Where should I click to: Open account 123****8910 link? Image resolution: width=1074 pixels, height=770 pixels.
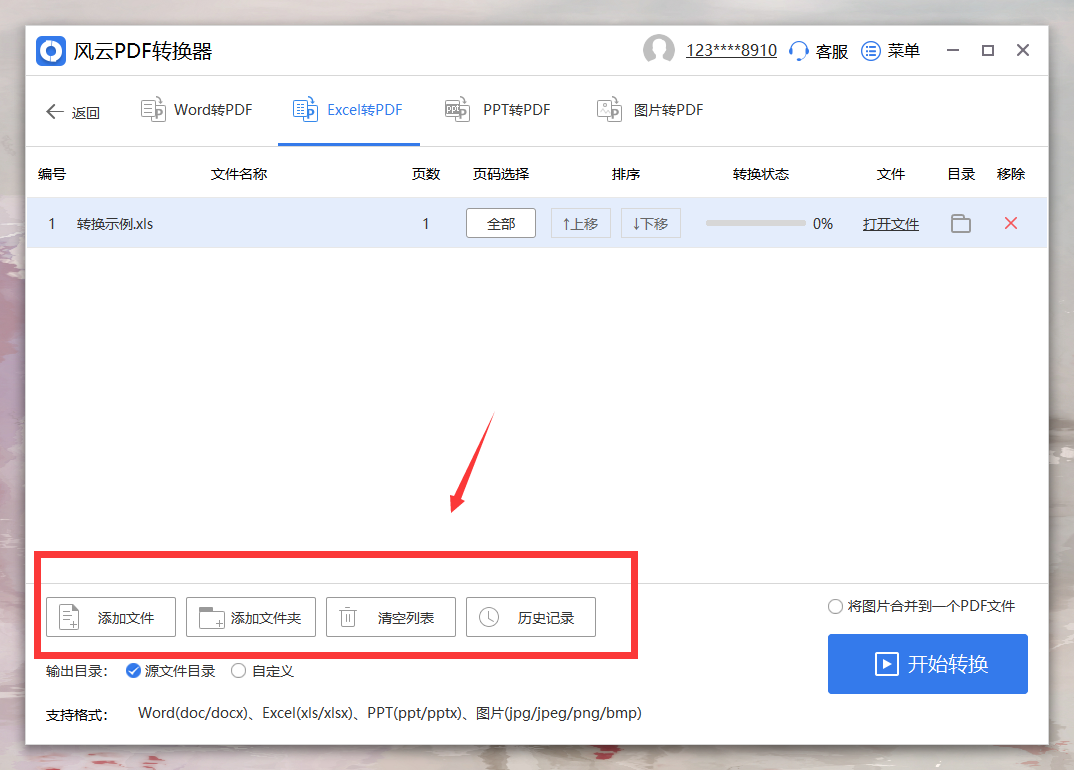tap(732, 51)
